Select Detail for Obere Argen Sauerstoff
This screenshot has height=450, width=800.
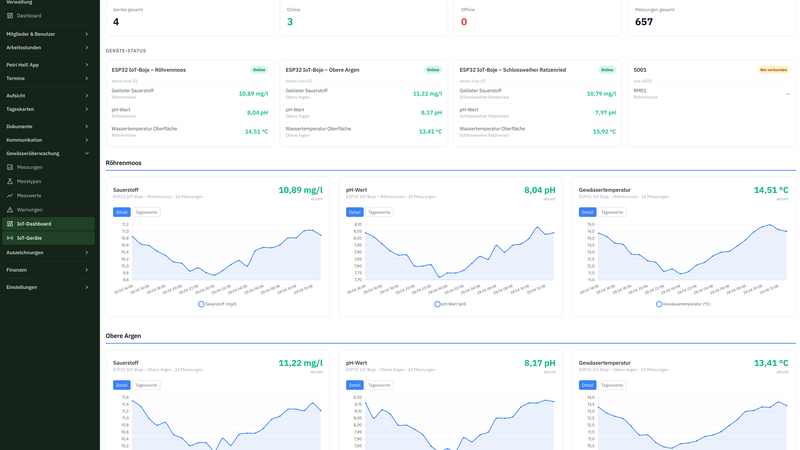(121, 385)
